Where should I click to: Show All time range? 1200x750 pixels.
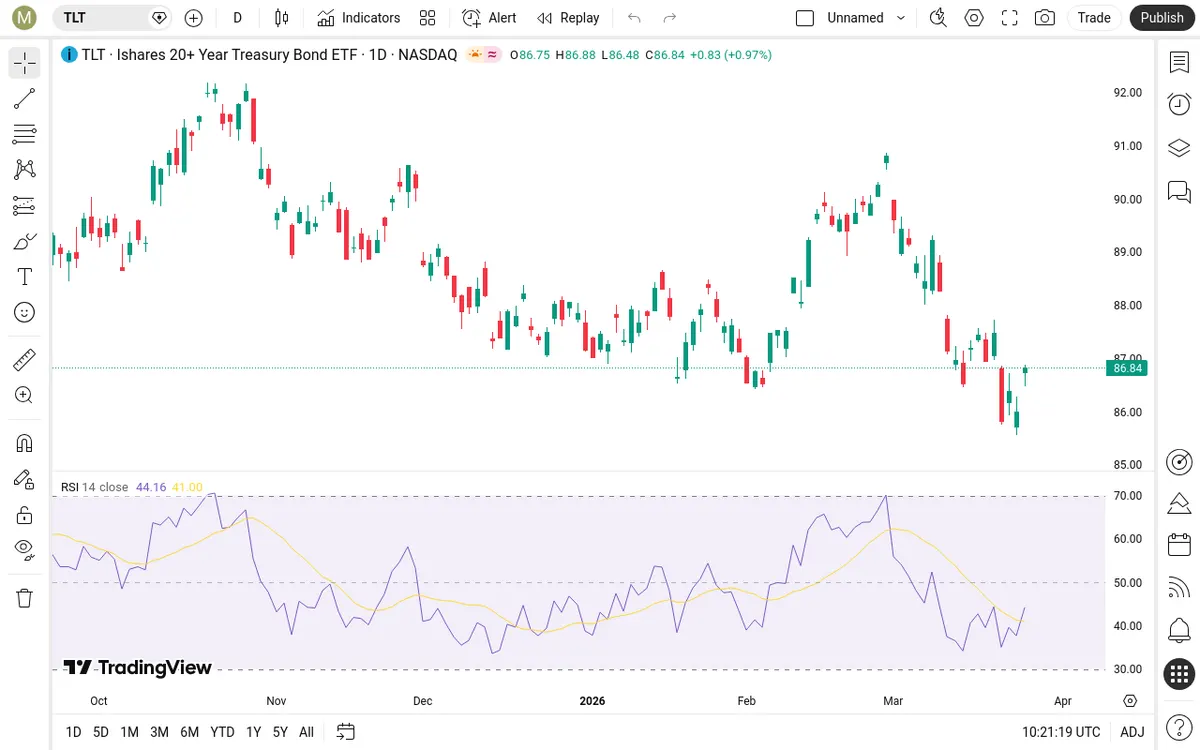[306, 732]
